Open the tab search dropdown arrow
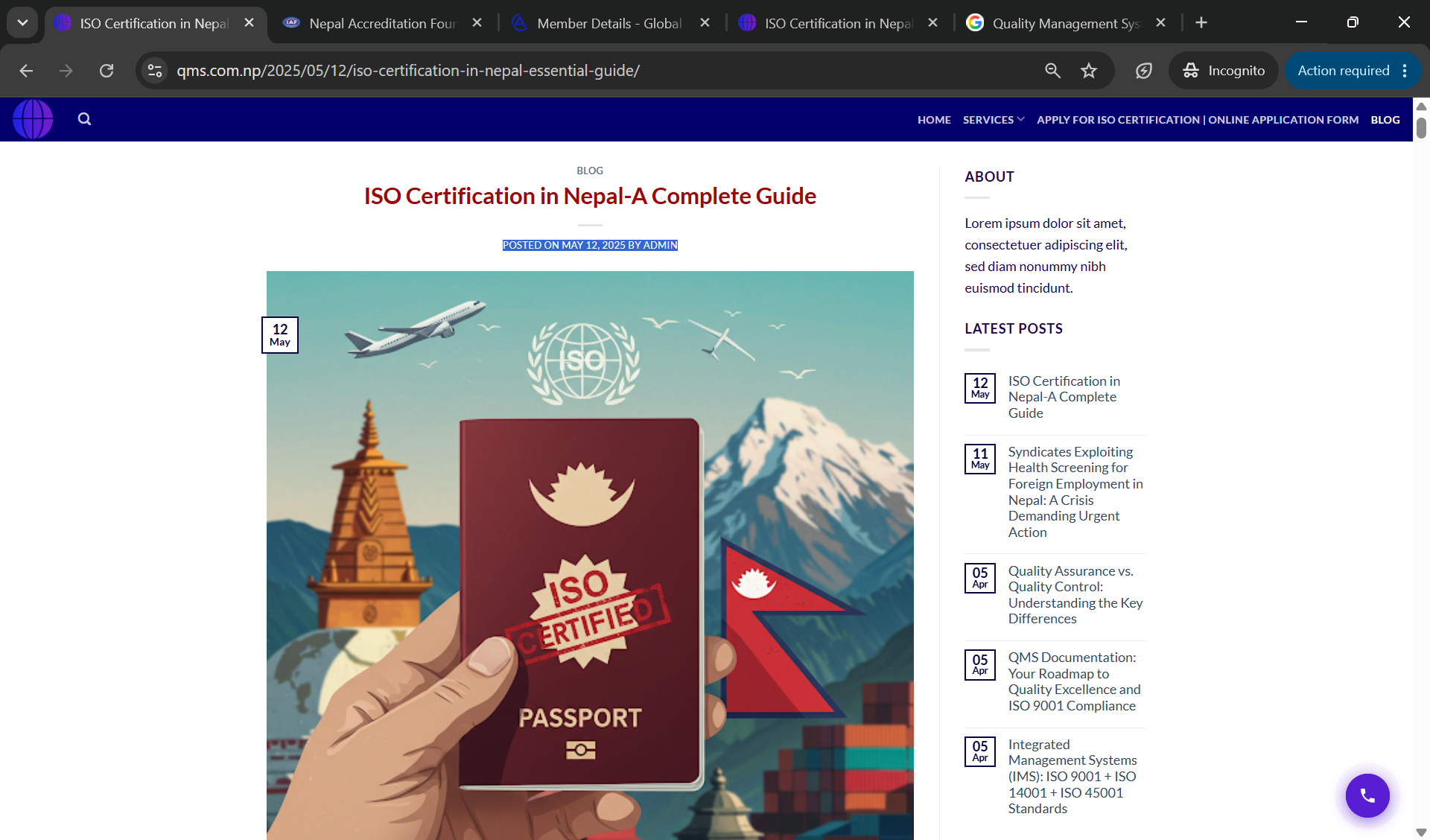Screen dimensions: 1430x840 click(x=22, y=22)
